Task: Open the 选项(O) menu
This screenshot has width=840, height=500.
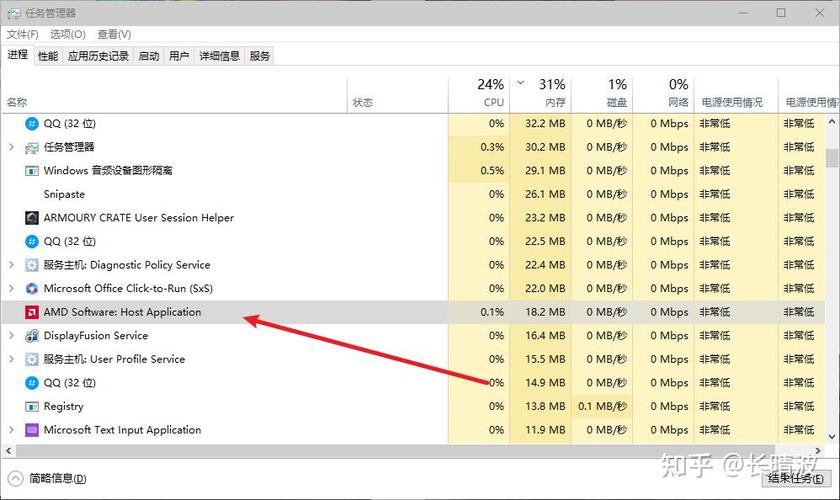Action: (68, 34)
